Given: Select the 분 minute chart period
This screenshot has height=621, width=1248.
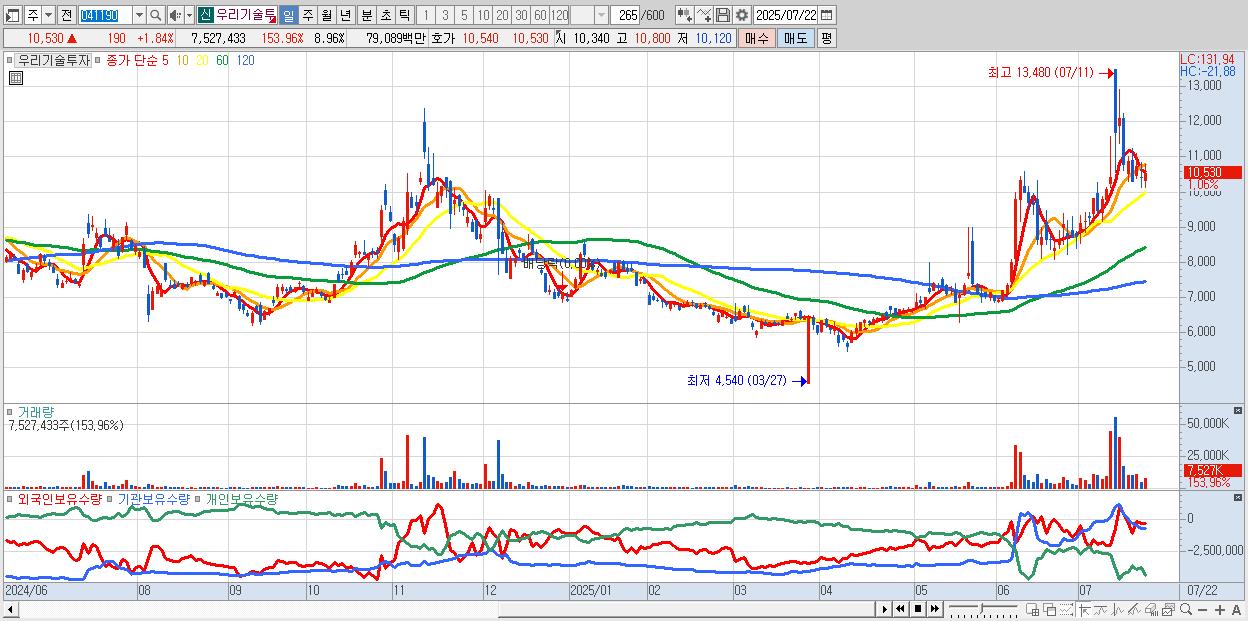Looking at the screenshot, I should 365,15.
